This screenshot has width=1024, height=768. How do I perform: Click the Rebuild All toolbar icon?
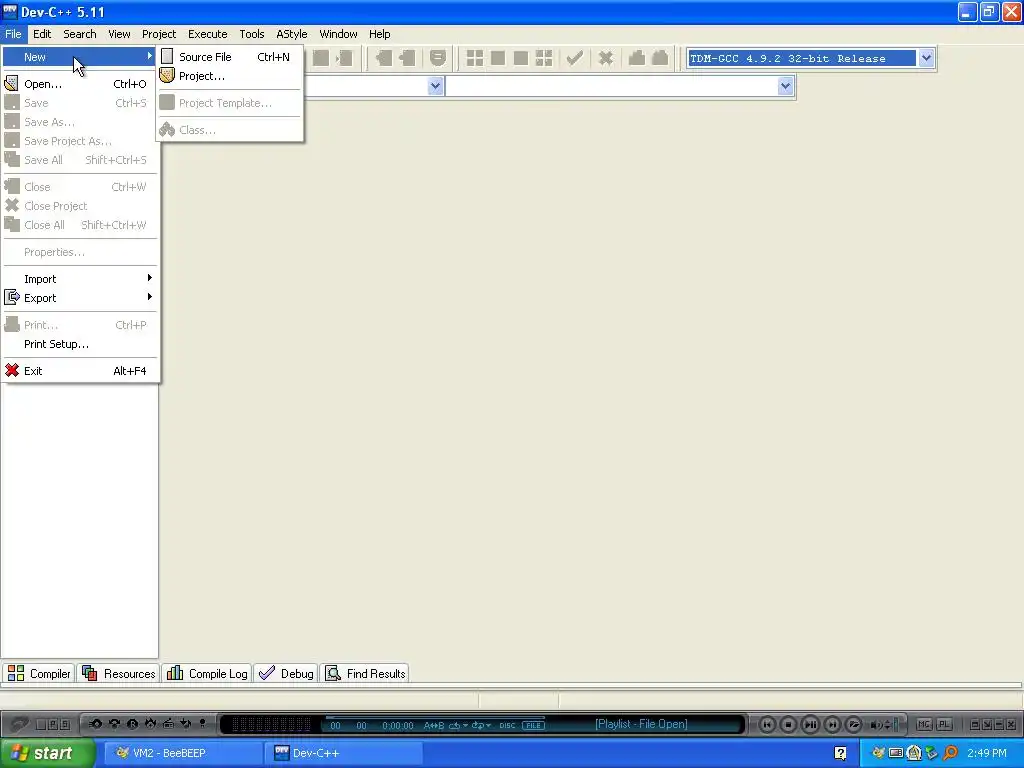[543, 58]
